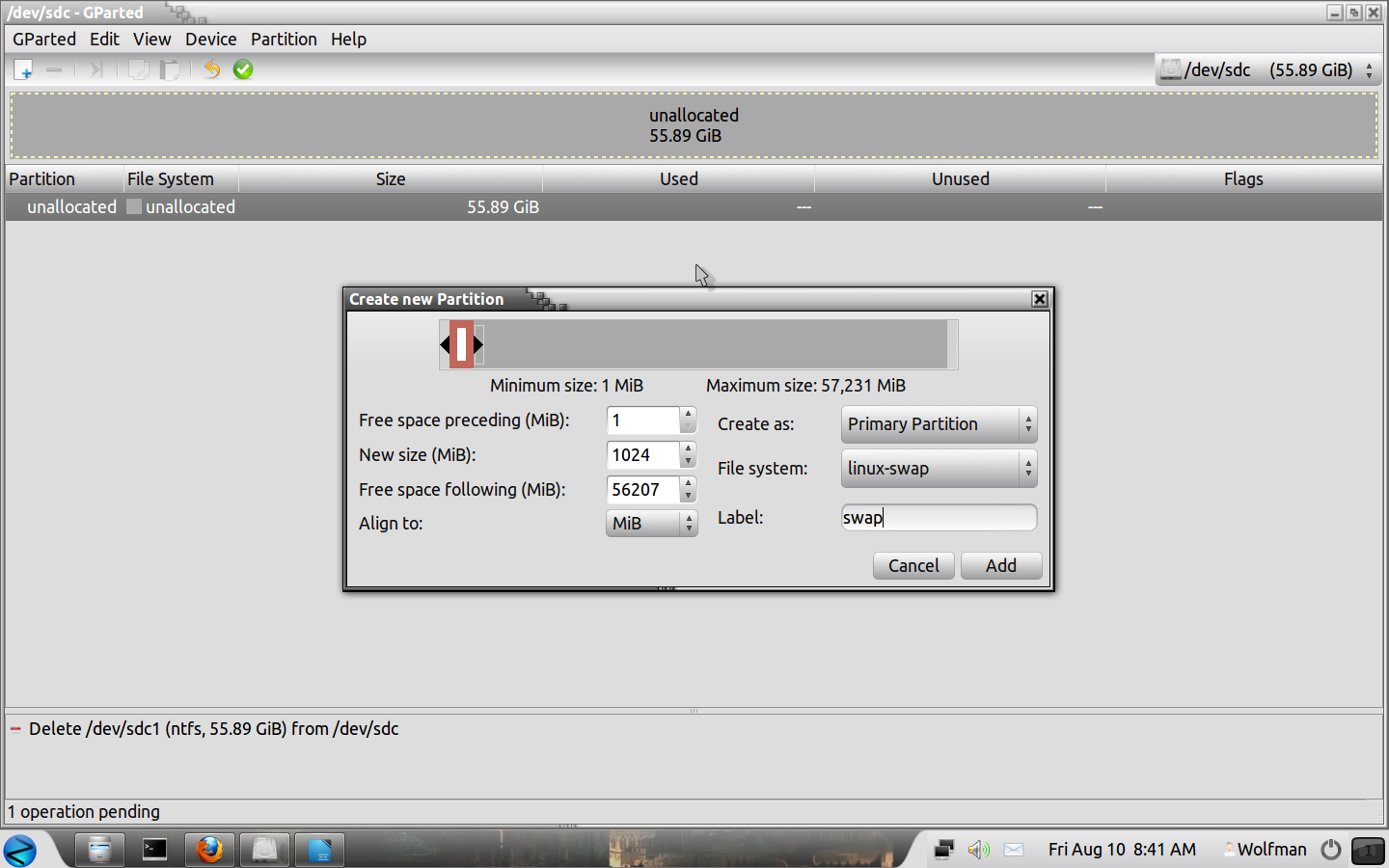Cancel the Create new Partition dialog

pos(912,566)
